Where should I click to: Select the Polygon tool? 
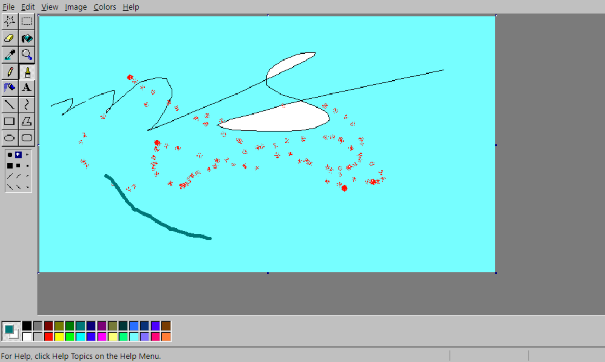[x=27, y=121]
